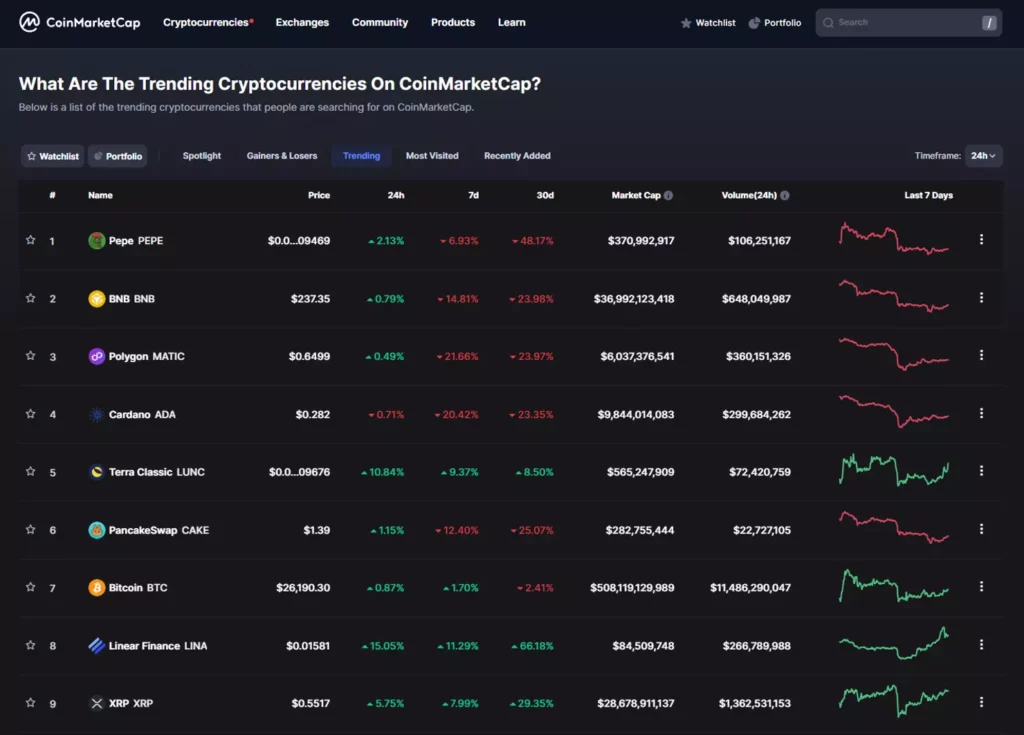1024x735 pixels.
Task: Add Cardano to watchlist via star
Action: click(x=32, y=414)
